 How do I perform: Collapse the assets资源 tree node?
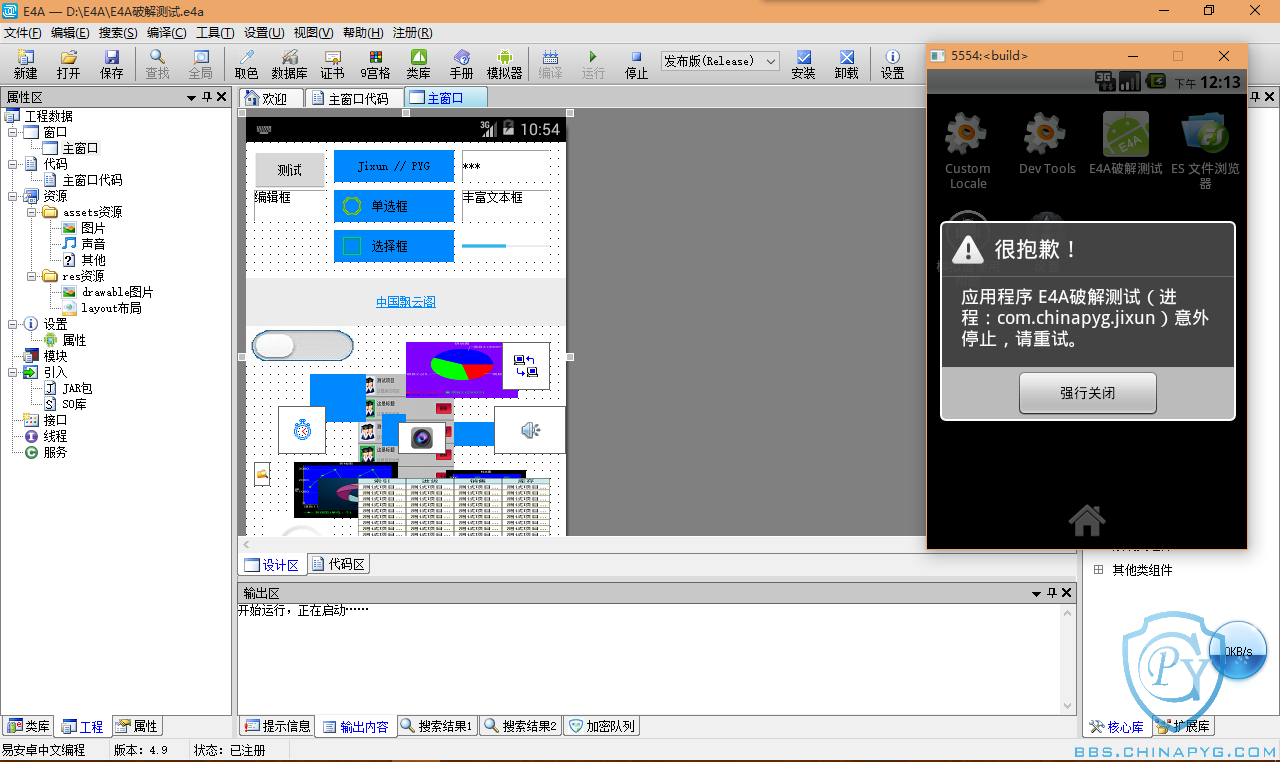coord(32,212)
